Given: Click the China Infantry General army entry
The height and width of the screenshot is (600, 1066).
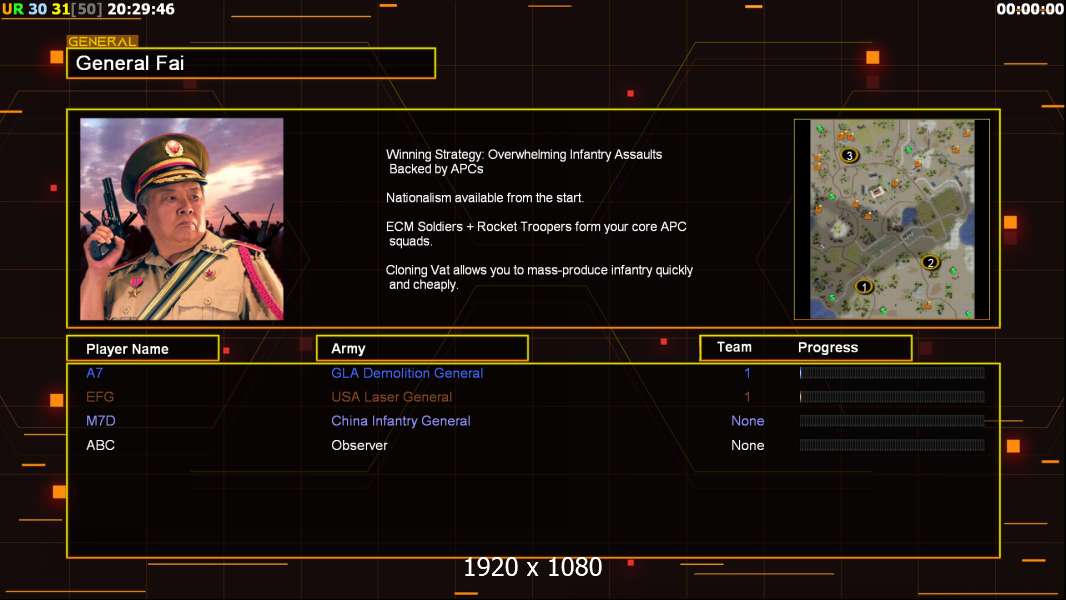Looking at the screenshot, I should (400, 421).
